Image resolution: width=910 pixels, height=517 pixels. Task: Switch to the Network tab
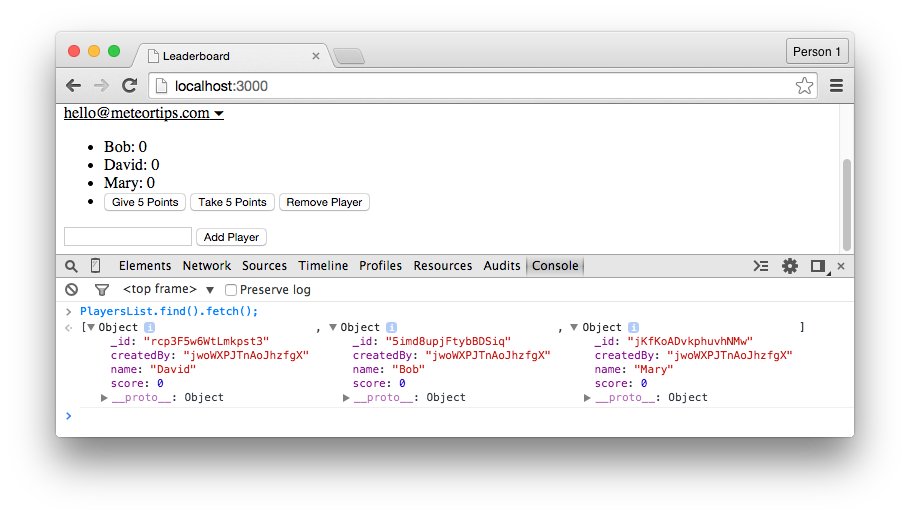[x=207, y=266]
